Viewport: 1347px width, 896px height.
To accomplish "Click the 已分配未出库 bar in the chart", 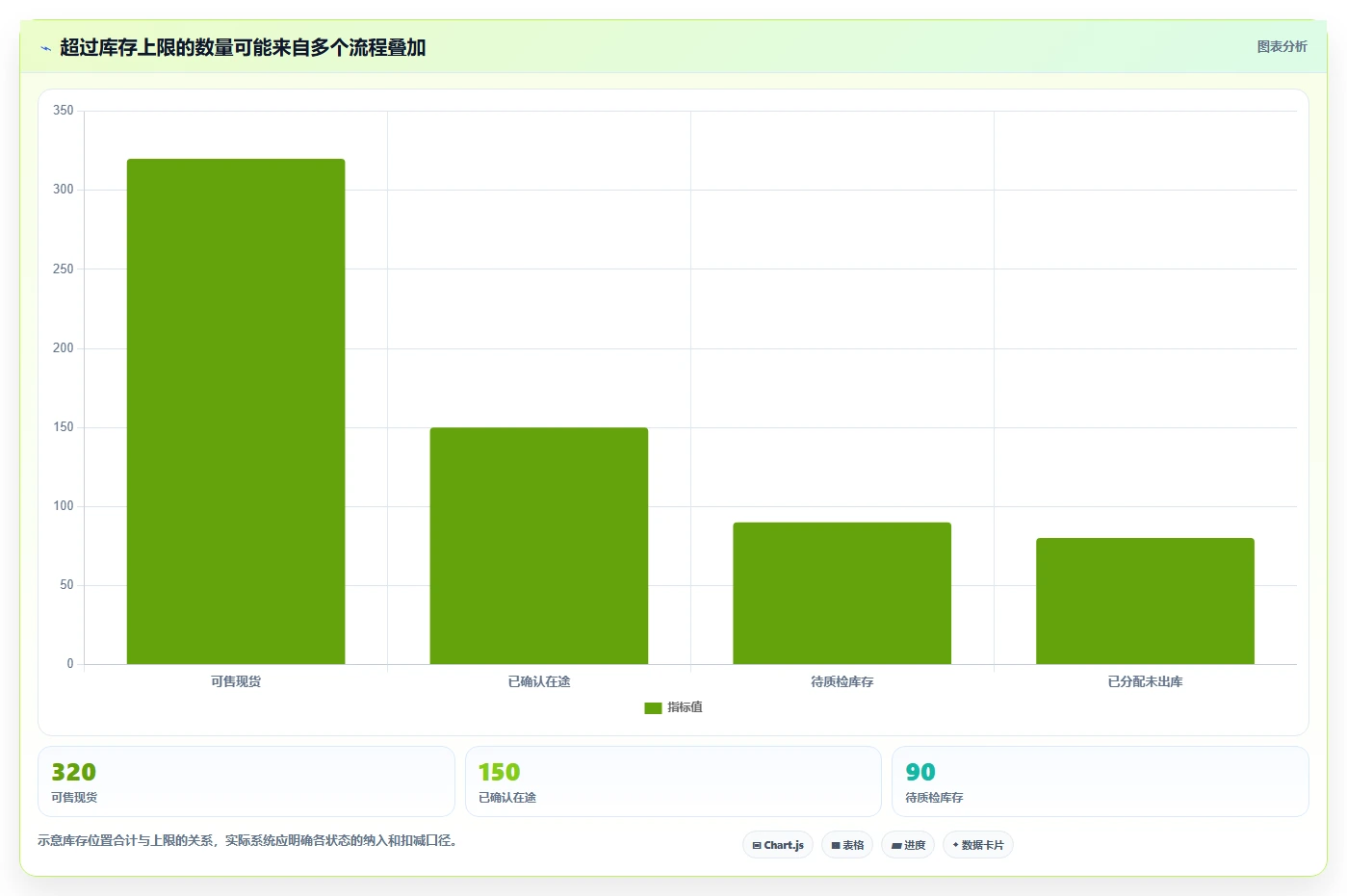I will point(1145,601).
